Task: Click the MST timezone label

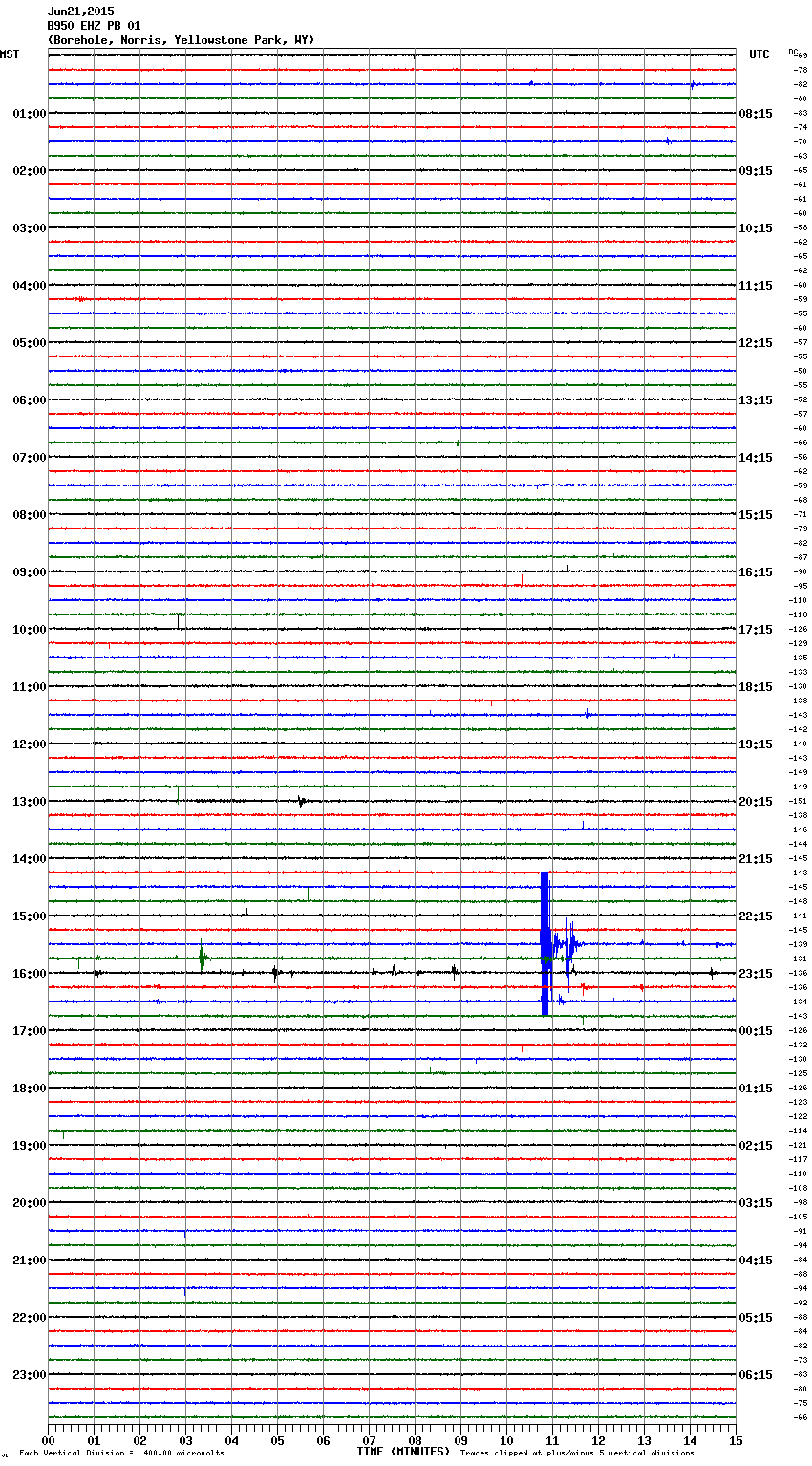Action: 10,54
